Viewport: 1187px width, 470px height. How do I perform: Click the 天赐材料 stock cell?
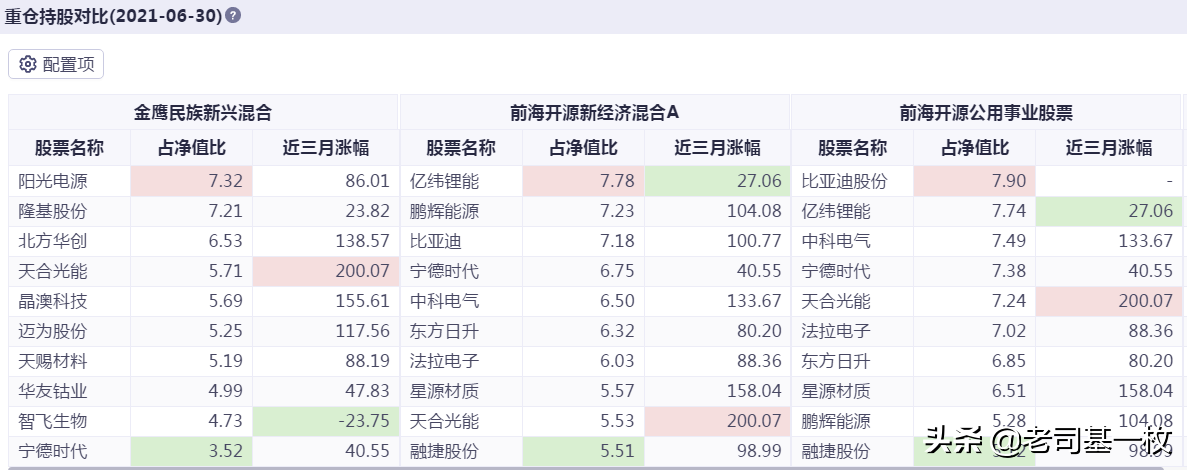pos(70,362)
